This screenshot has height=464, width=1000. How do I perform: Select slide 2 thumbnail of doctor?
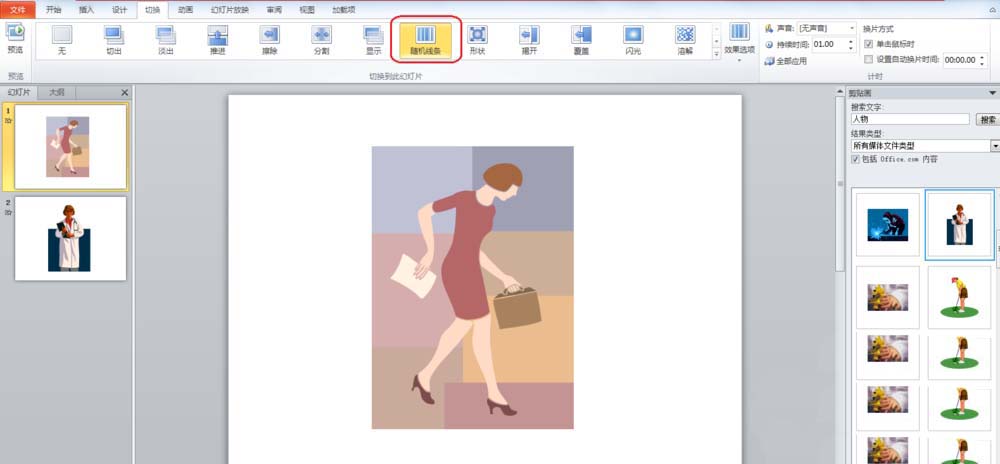click(70, 238)
